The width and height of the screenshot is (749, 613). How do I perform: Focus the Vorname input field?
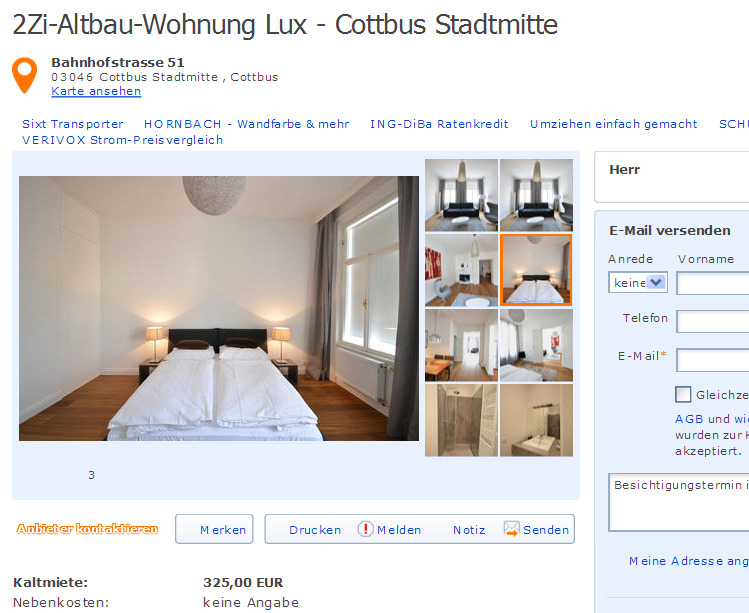click(713, 283)
